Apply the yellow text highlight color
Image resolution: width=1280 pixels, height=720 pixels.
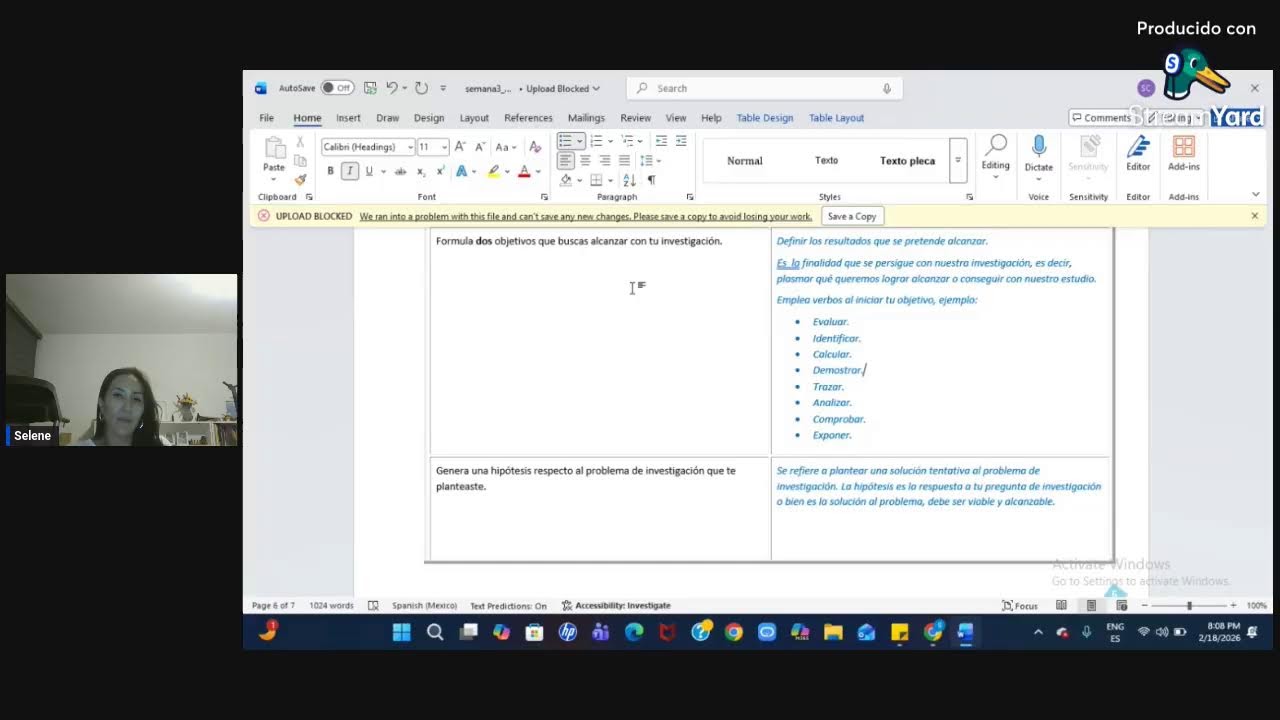492,171
